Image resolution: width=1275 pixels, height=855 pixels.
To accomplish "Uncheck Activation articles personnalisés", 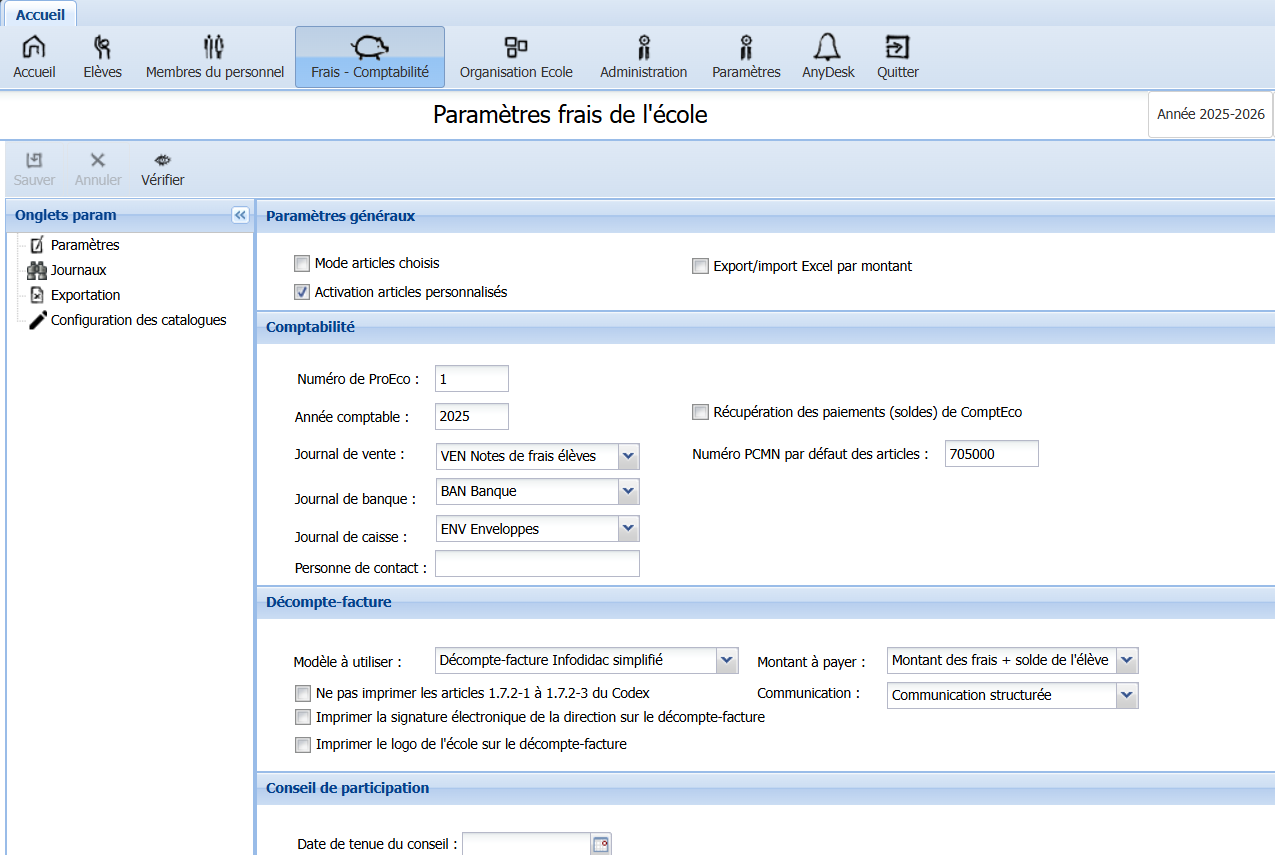I will tap(302, 293).
